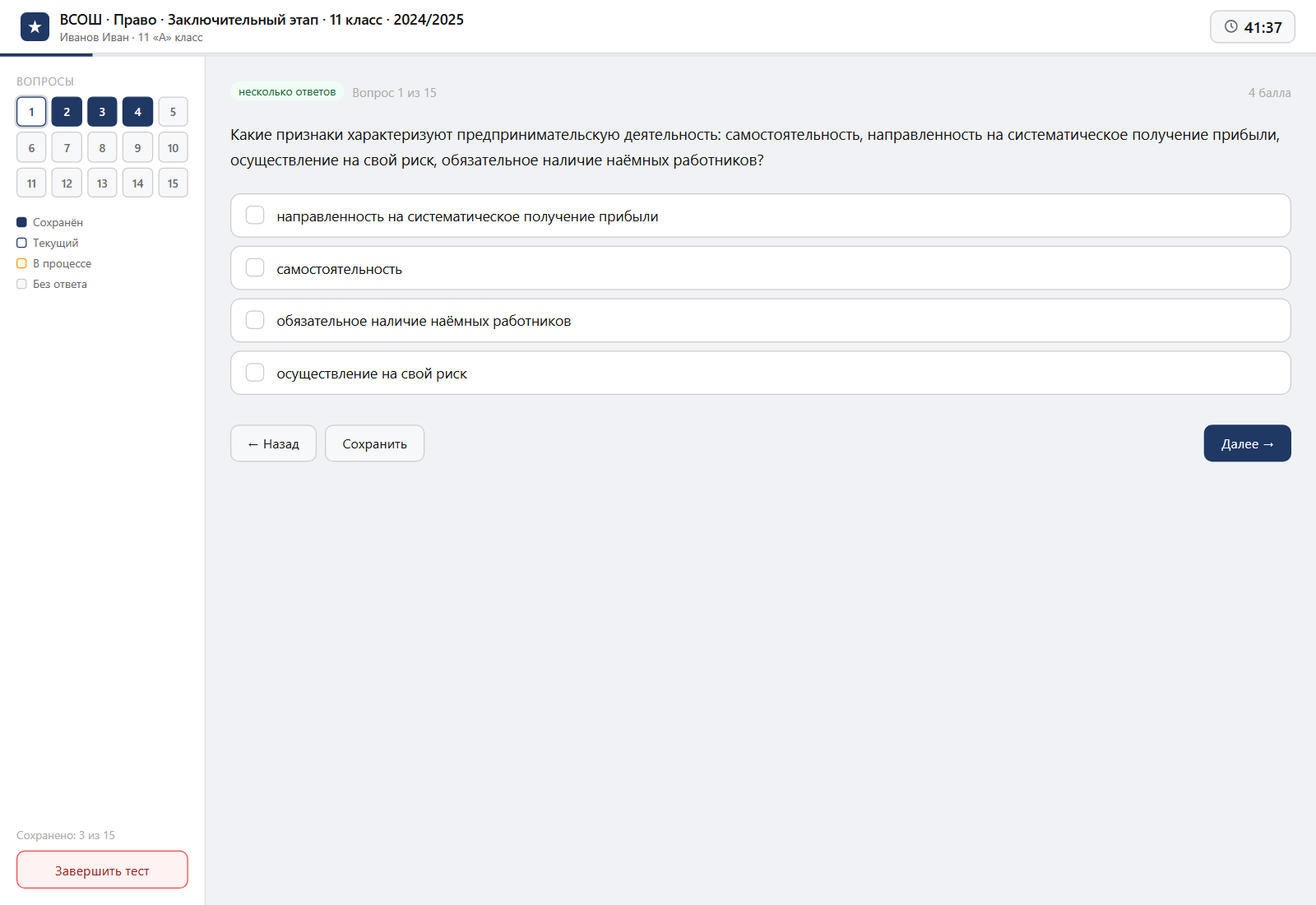This screenshot has width=1316, height=905.
Task: Tick "обязательное наличие наёмных работников" checkbox
Action: [255, 320]
